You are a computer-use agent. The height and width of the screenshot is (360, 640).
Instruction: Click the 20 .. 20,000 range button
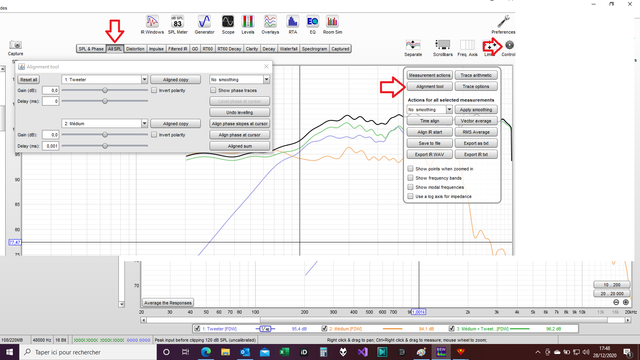coord(611,293)
